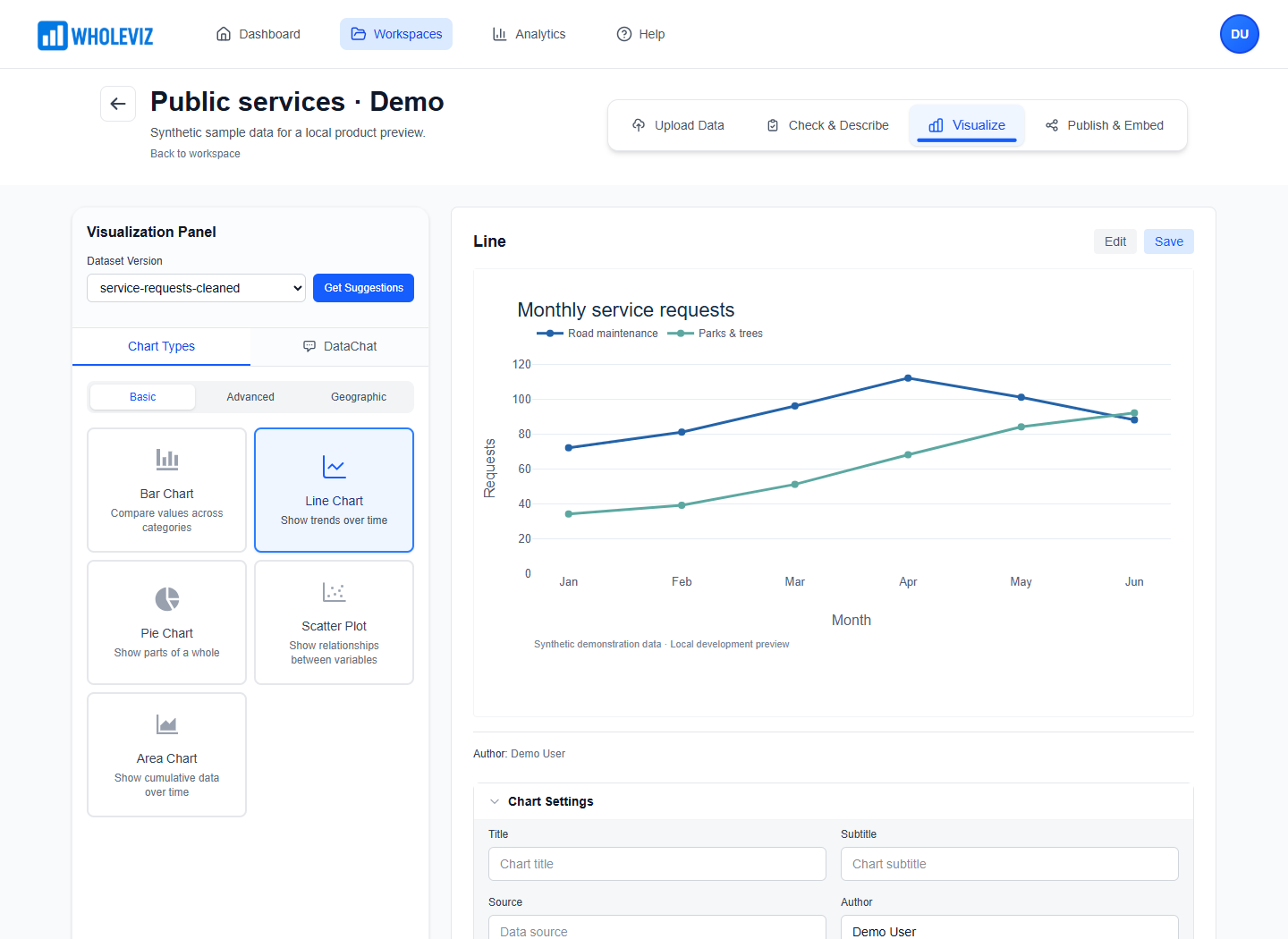Screen dimensions: 1288x939
Task: Click the chart title 'Monthly service requests'
Action: [626, 310]
